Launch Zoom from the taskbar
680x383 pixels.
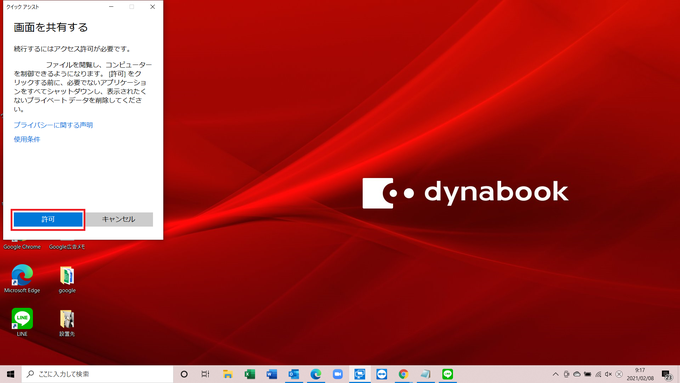click(x=337, y=374)
